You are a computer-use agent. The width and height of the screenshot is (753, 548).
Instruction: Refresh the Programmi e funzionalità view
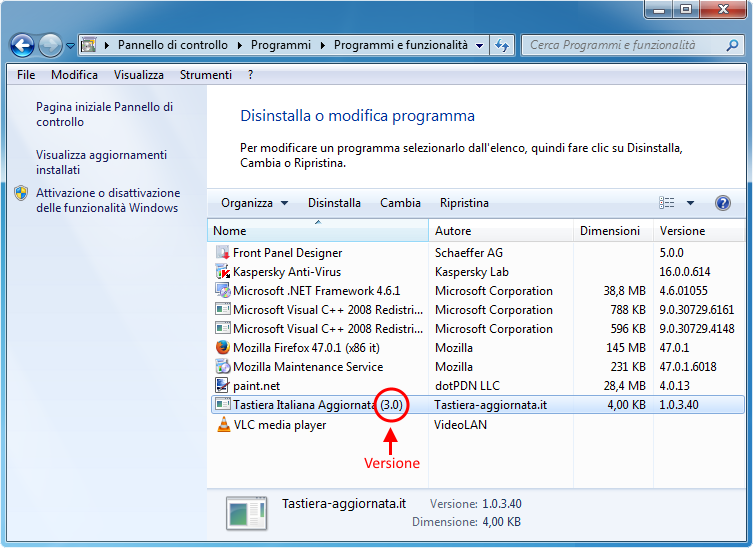tap(502, 45)
